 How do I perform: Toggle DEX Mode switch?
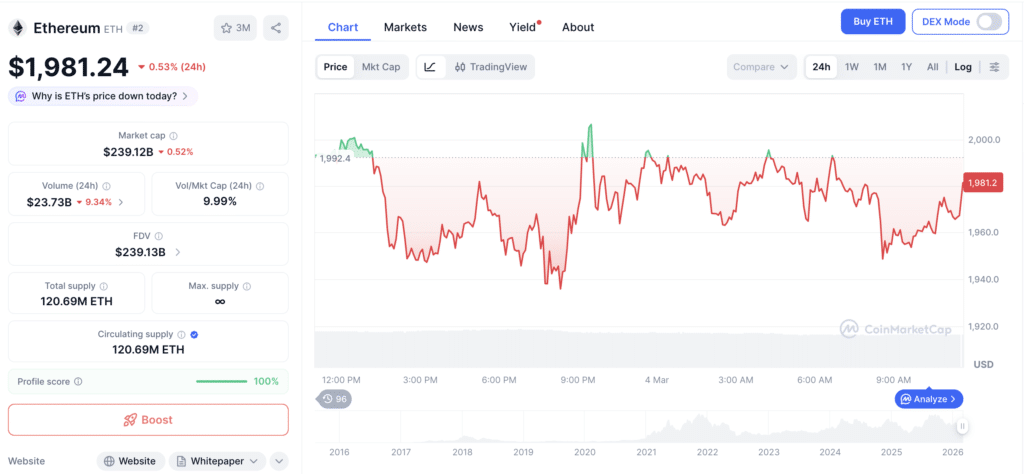(989, 22)
